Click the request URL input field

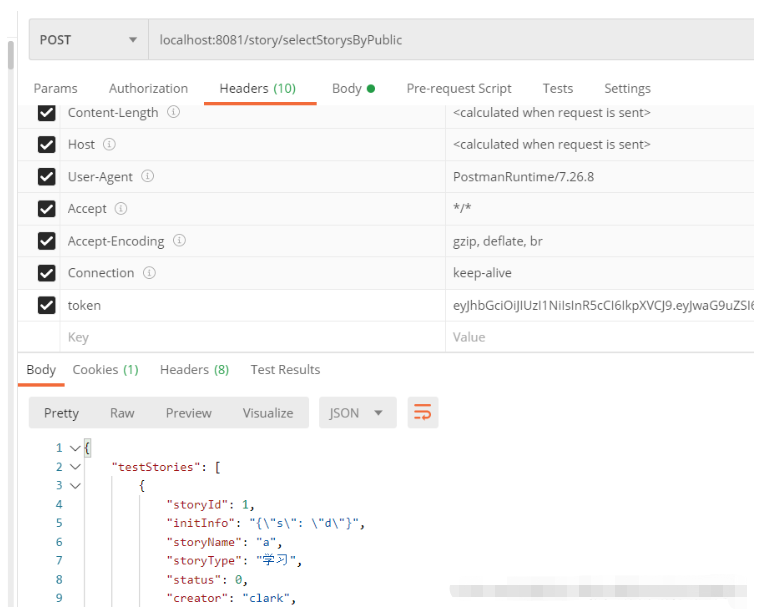click(450, 40)
